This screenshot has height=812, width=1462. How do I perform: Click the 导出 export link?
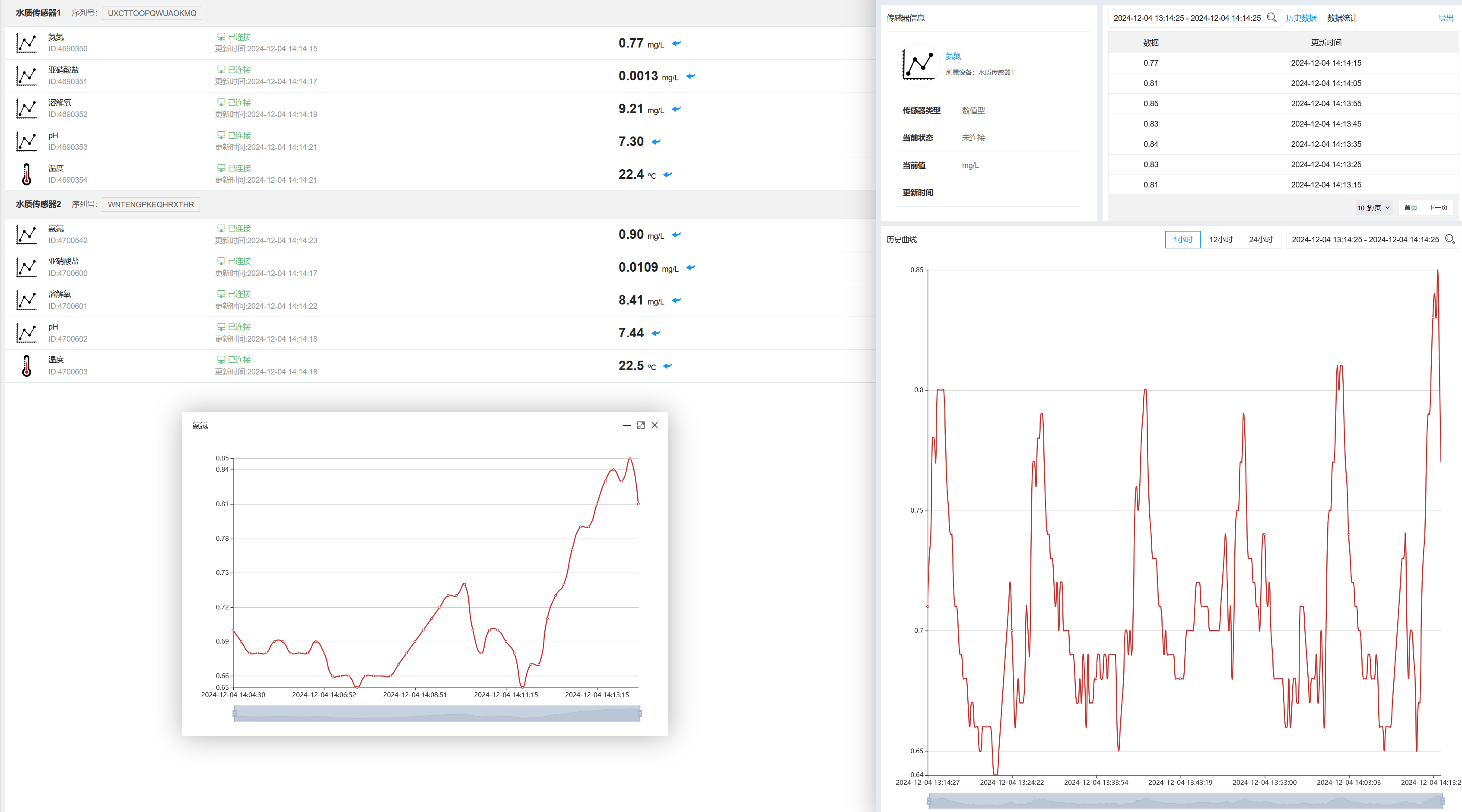[x=1446, y=18]
